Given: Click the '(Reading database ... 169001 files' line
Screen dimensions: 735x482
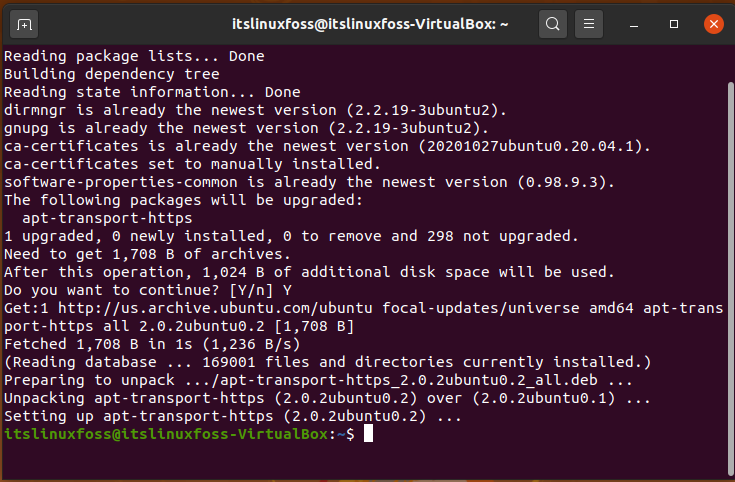Looking at the screenshot, I should tap(328, 362).
